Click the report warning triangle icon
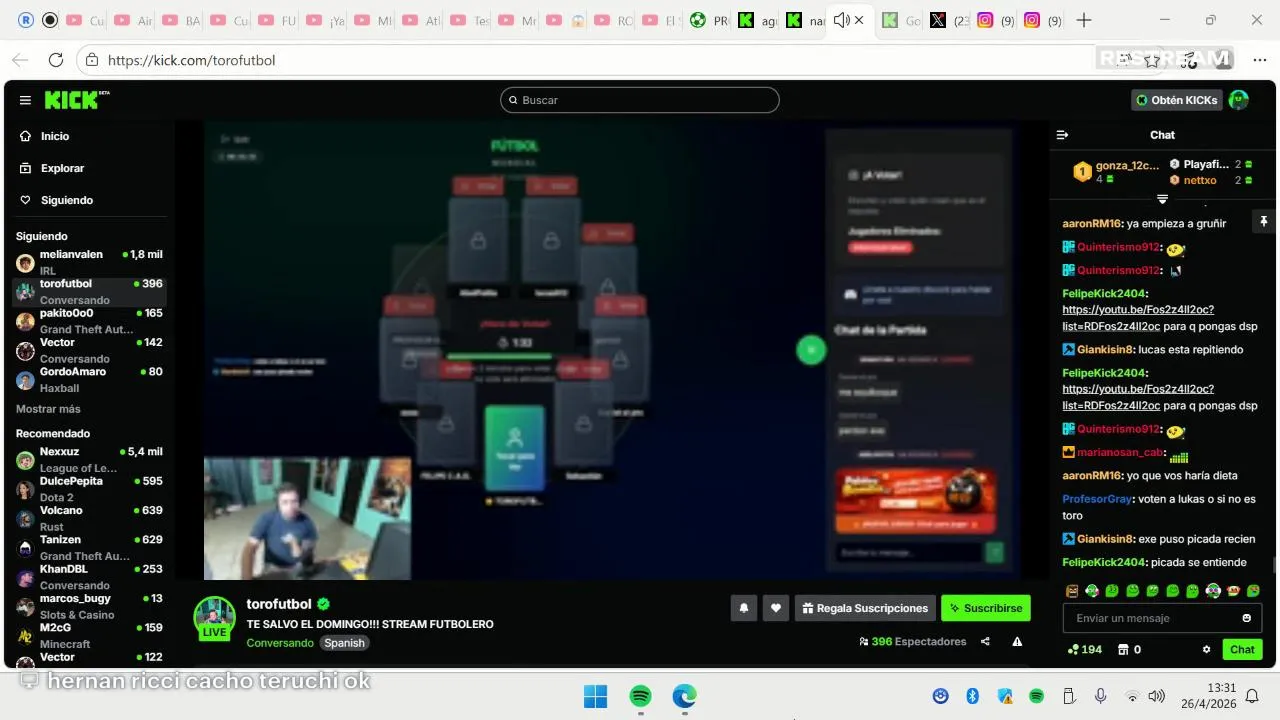 pyautogui.click(x=1017, y=642)
